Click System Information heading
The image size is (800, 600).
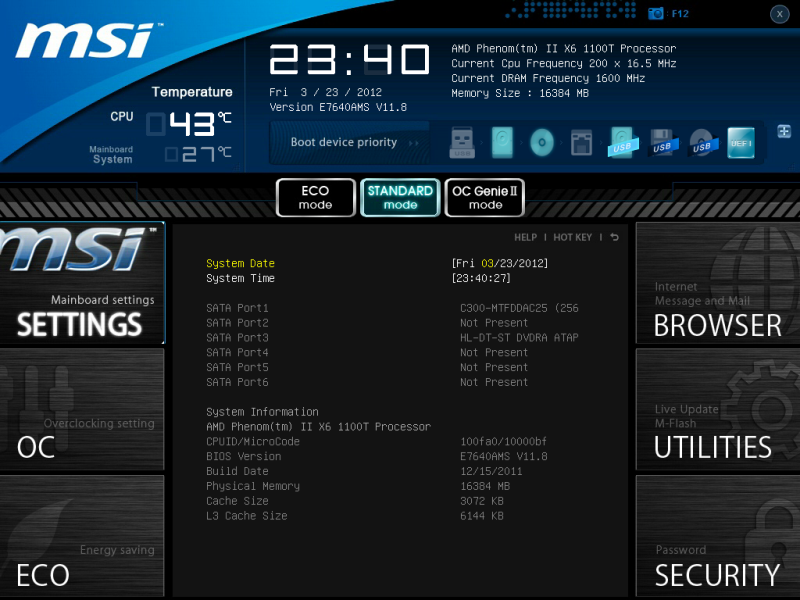click(262, 412)
